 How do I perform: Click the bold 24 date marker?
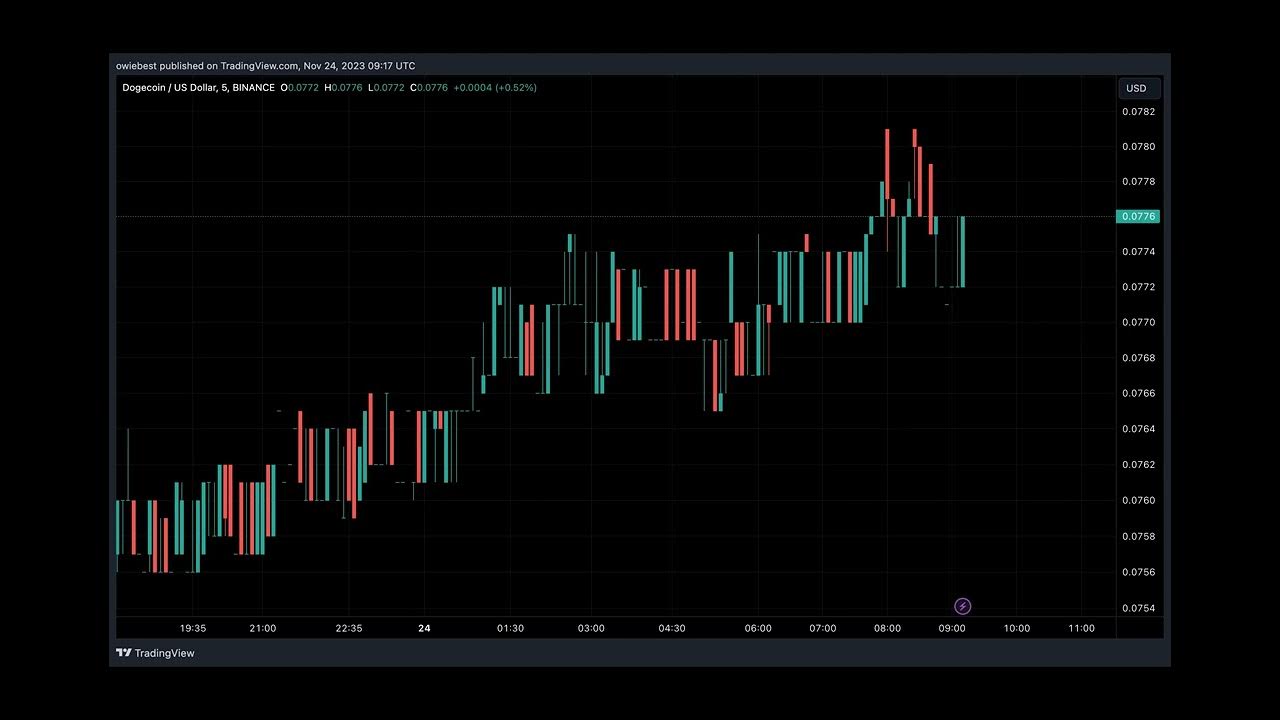tap(424, 628)
